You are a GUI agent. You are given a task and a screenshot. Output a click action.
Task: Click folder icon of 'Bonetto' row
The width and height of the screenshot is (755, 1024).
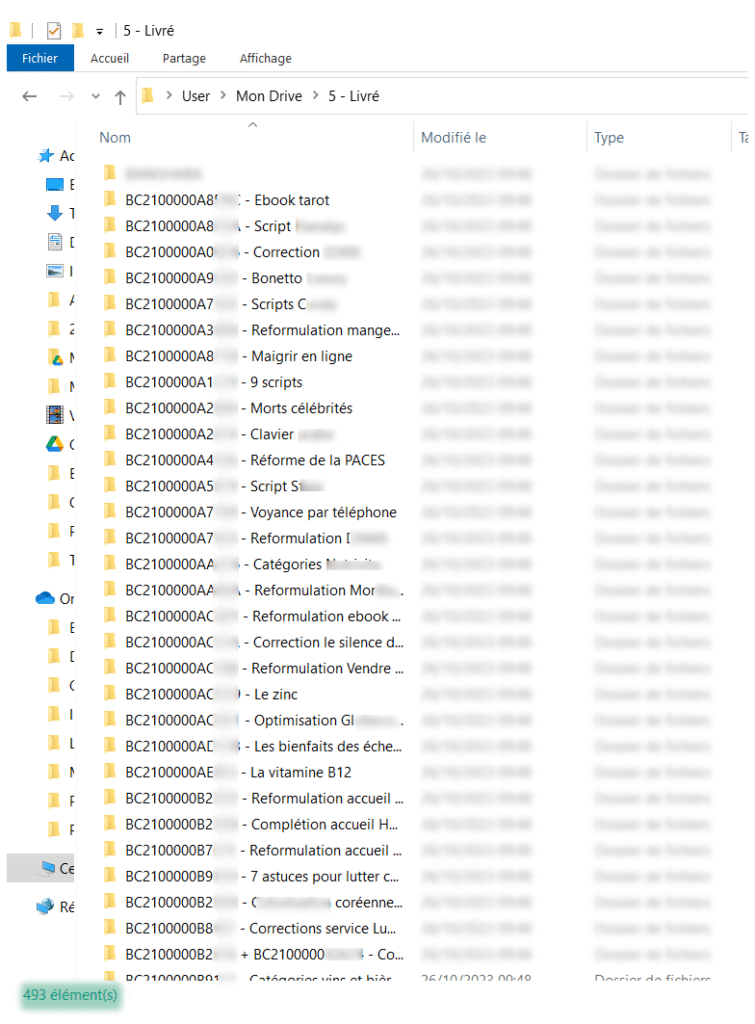pyautogui.click(x=110, y=278)
